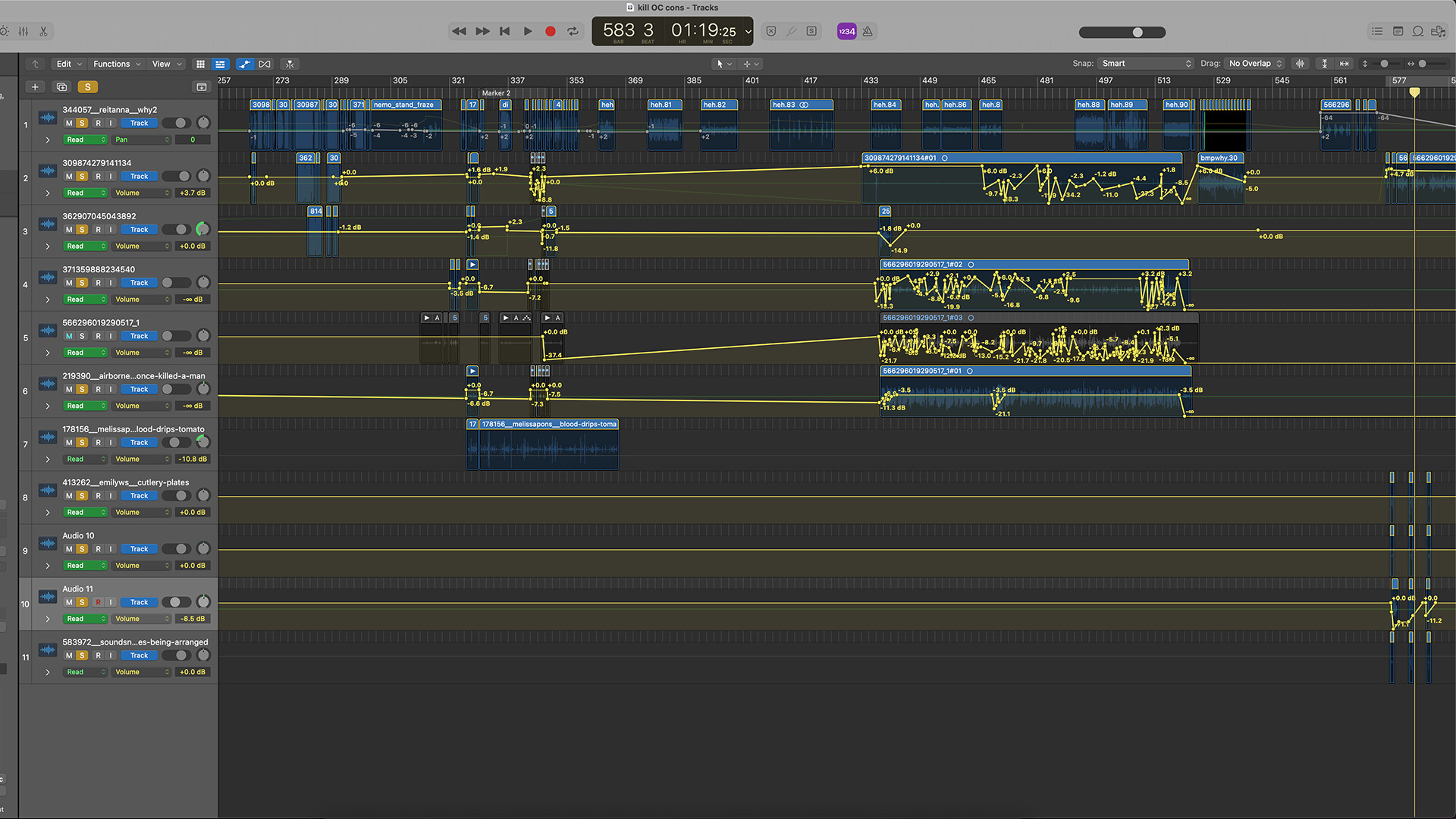The image size is (1456, 819).
Task: Click the List Editors icon top right
Action: pyautogui.click(x=1376, y=31)
